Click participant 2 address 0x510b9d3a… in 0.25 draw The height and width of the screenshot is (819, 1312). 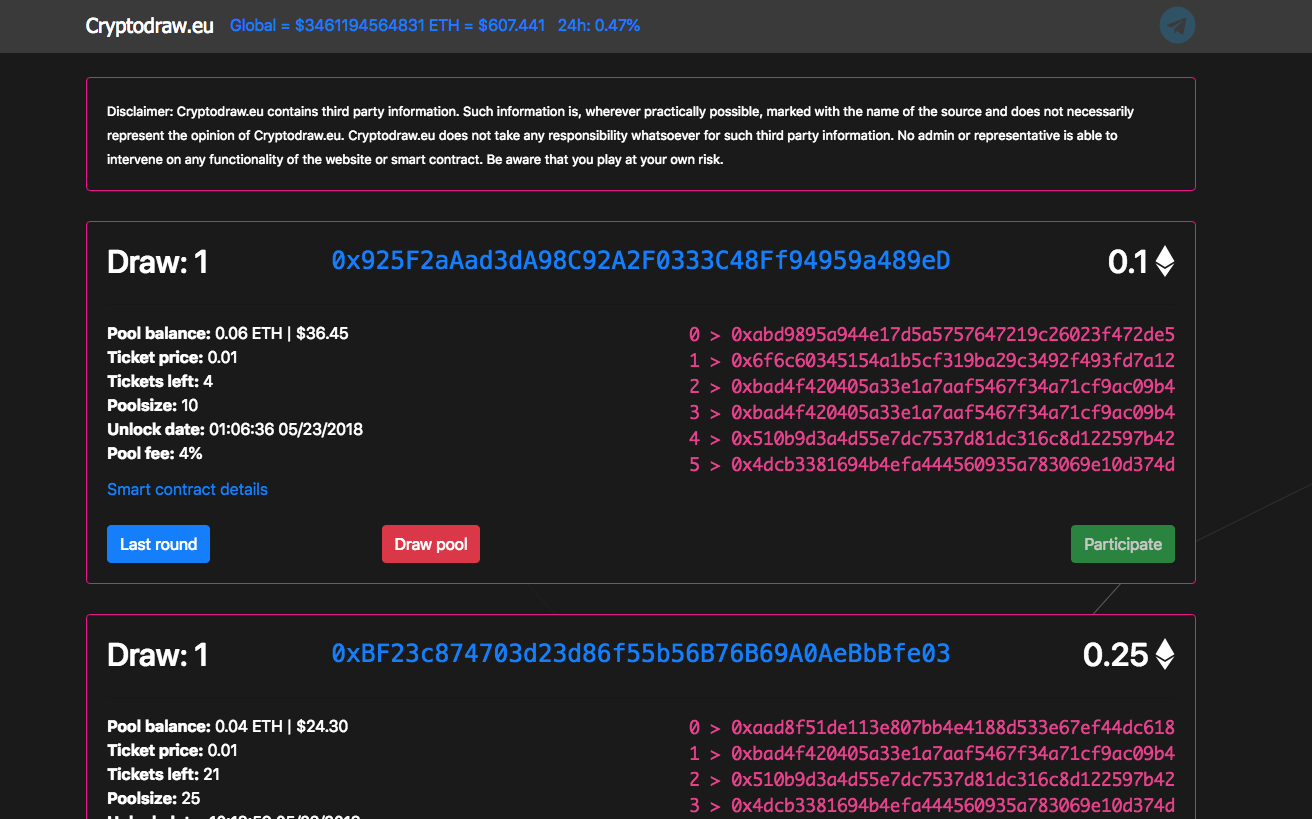pos(953,779)
